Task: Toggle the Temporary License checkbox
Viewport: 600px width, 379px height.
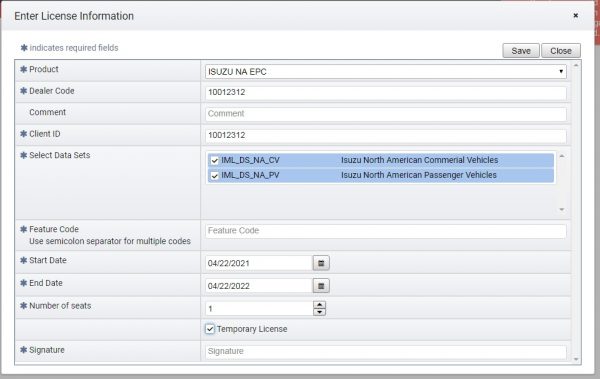Action: click(x=210, y=329)
